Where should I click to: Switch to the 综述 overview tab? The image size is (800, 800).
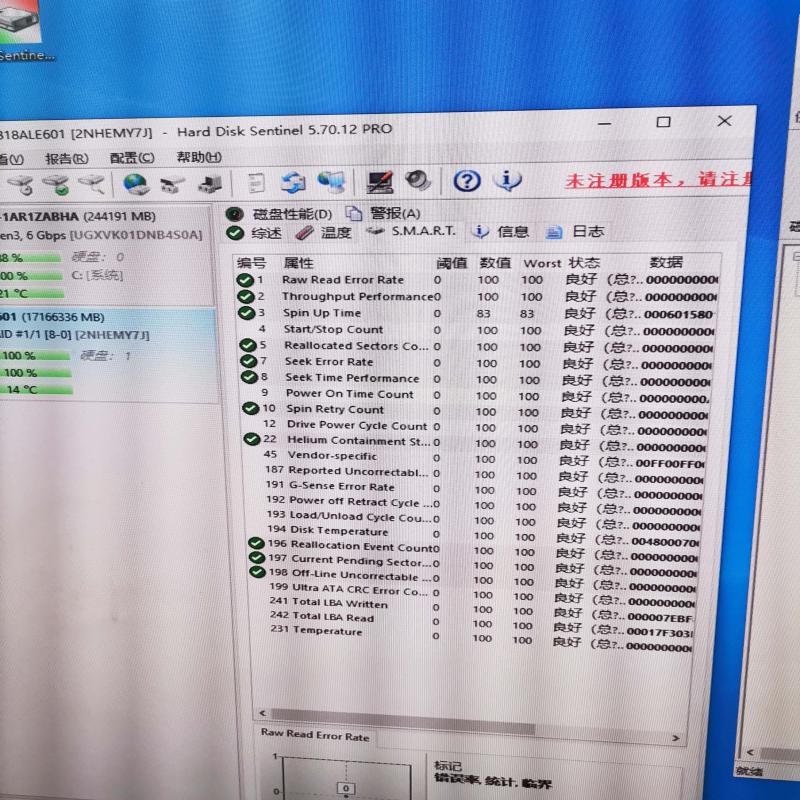point(254,234)
